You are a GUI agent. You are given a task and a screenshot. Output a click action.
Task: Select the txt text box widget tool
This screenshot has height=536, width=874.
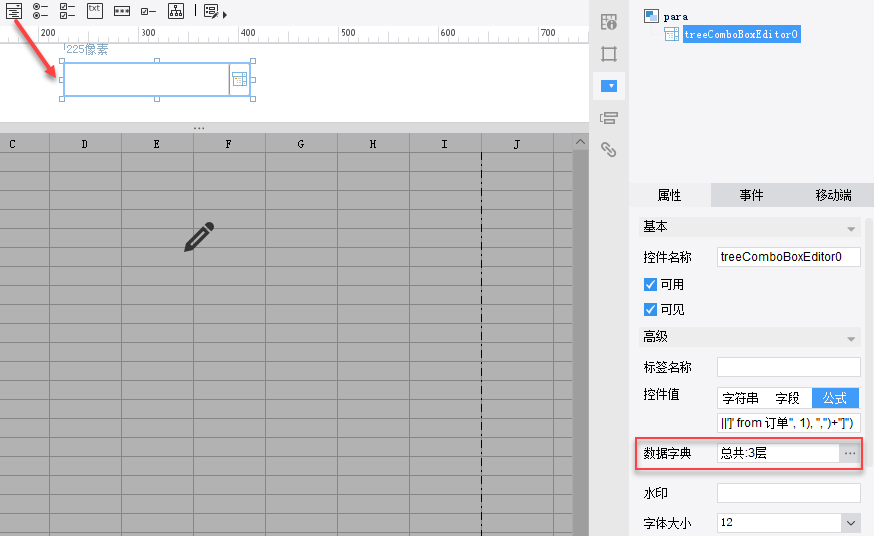click(x=95, y=11)
